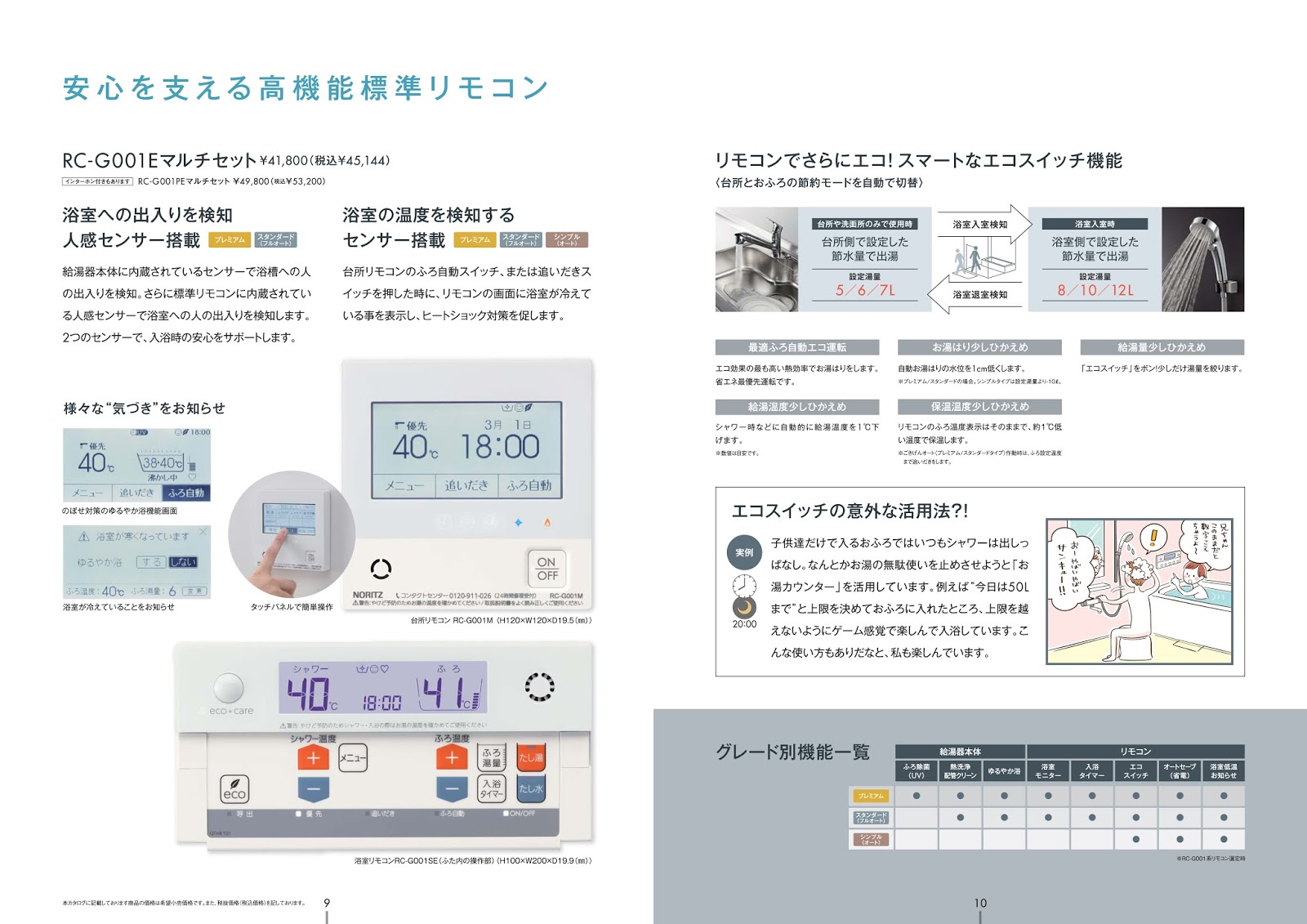Viewport: 1307px width, 924px height.
Task: Push the round eco+care button
Action: (x=229, y=688)
